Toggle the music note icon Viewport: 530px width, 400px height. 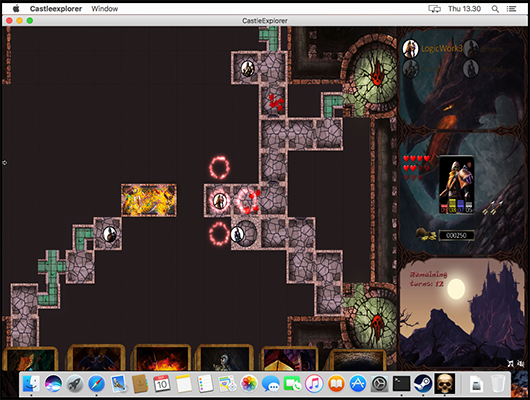[510, 363]
